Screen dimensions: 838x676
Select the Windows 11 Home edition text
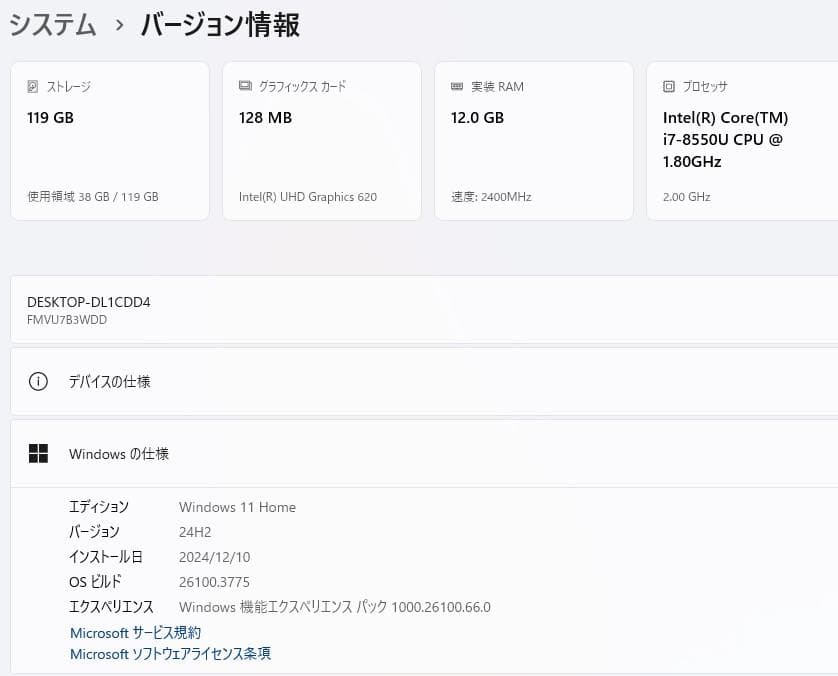(237, 507)
